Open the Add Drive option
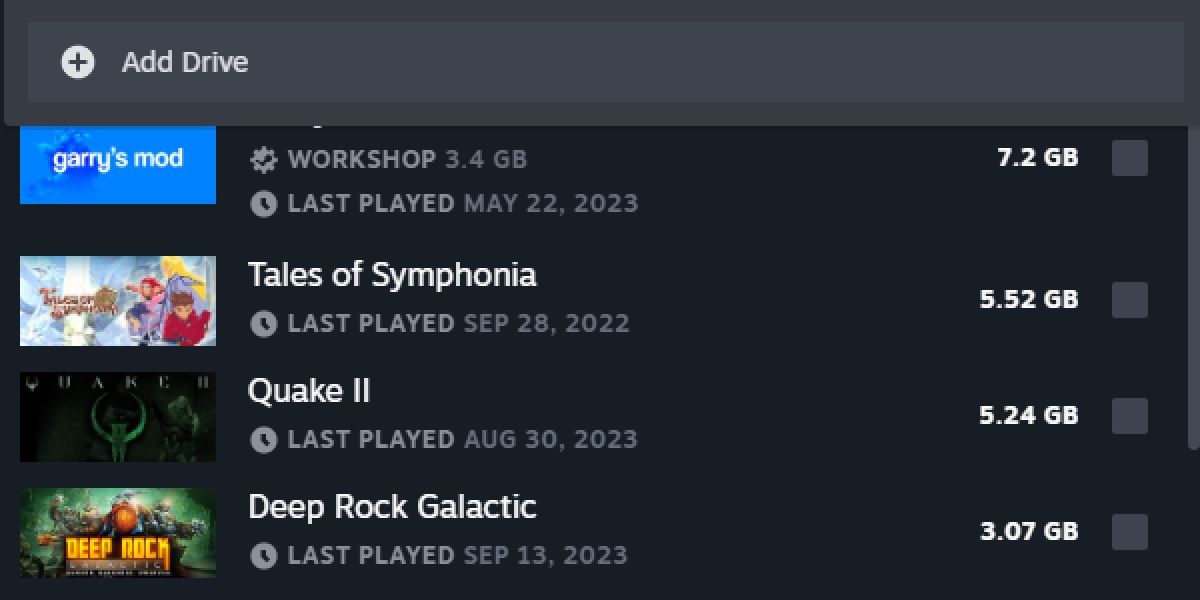This screenshot has height=600, width=1200. tap(186, 62)
